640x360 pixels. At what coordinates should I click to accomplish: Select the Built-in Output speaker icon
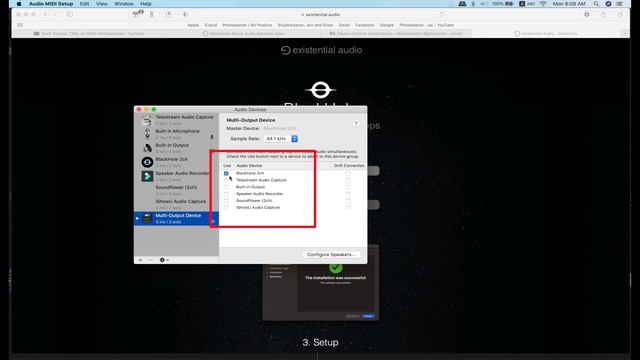147,148
